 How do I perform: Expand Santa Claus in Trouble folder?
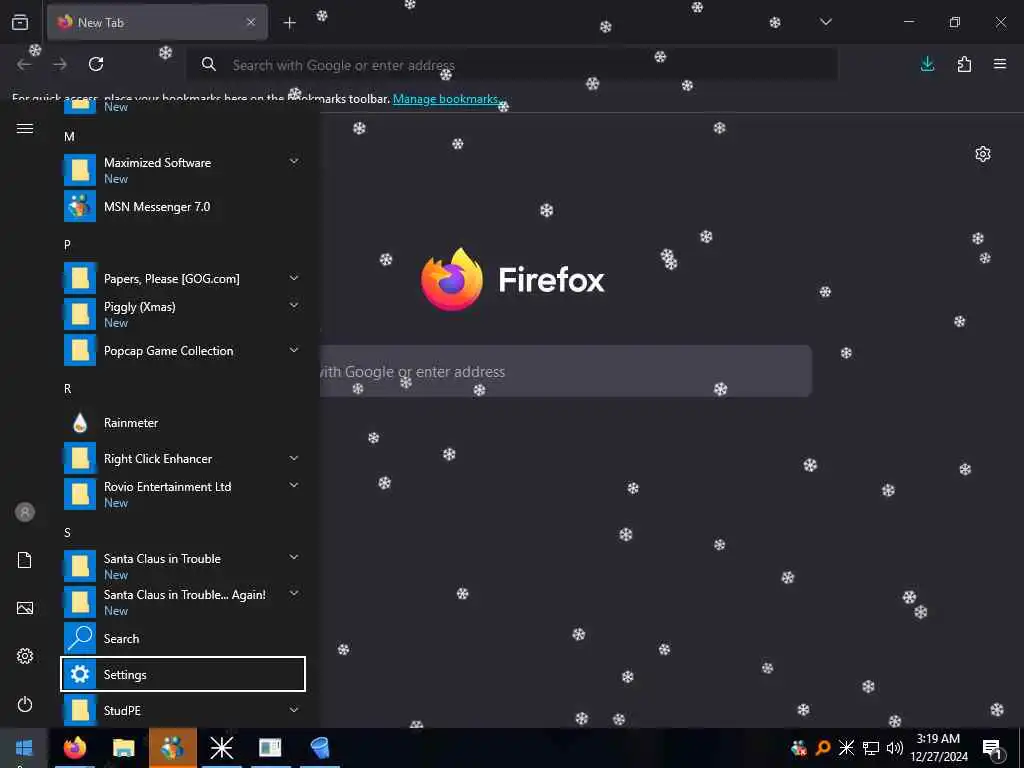(183, 566)
